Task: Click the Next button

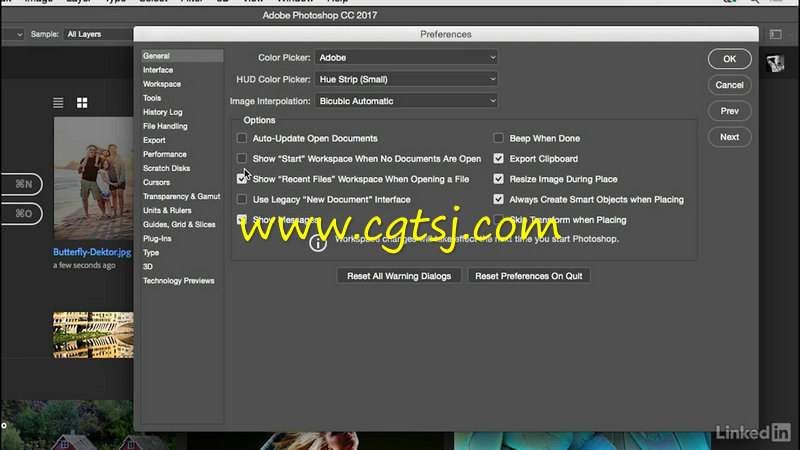Action: (730, 137)
